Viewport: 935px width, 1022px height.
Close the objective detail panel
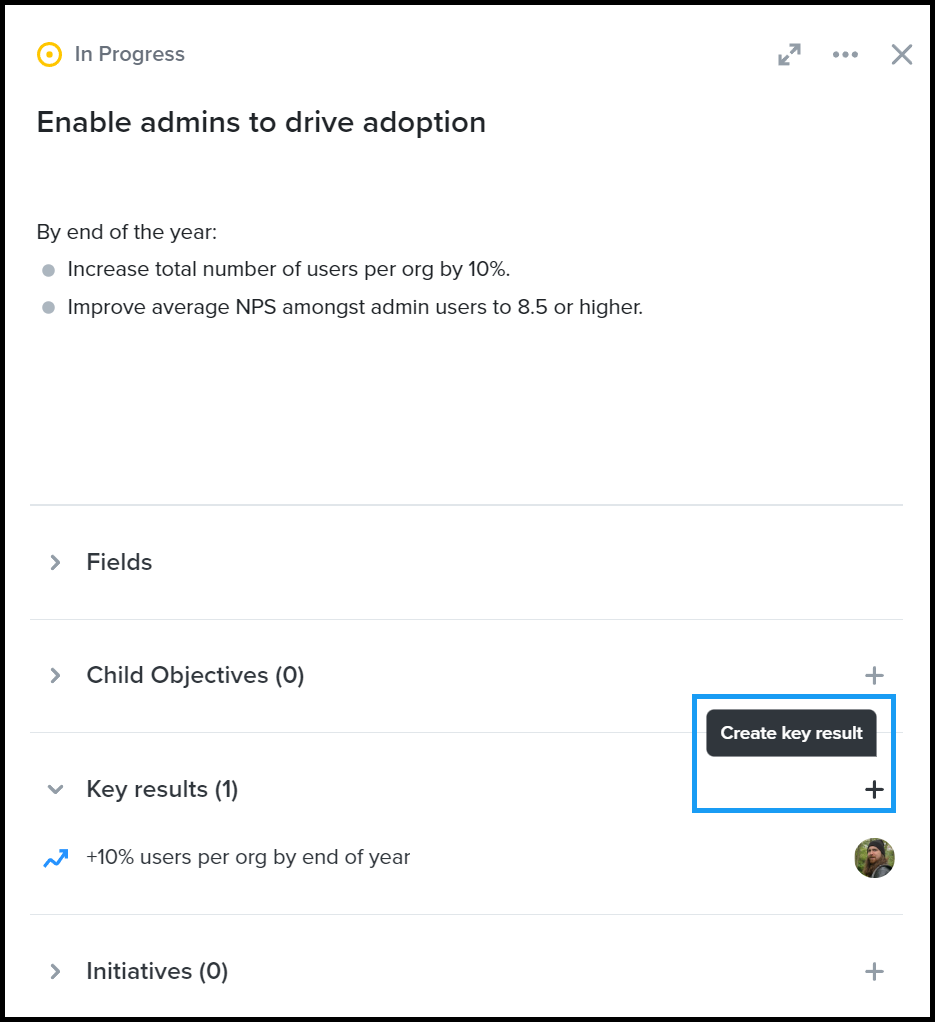[901, 55]
